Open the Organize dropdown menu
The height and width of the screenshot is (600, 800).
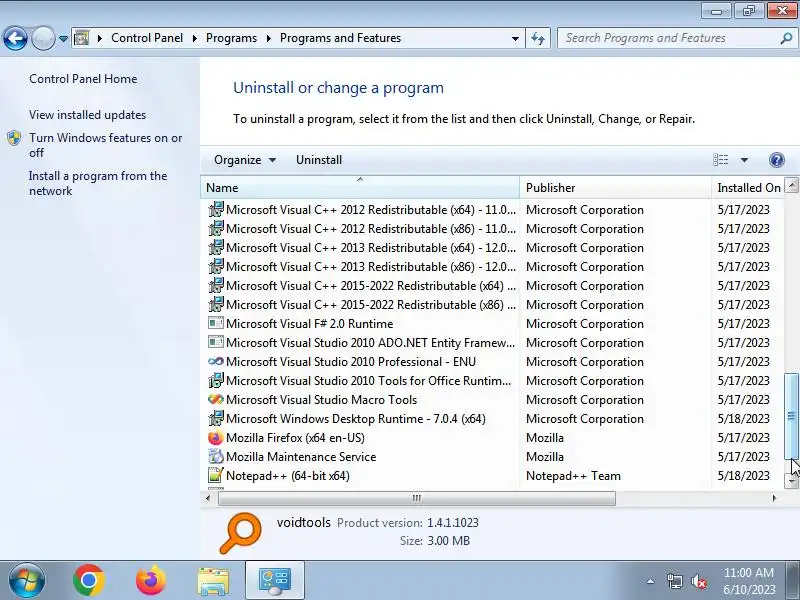click(x=245, y=160)
